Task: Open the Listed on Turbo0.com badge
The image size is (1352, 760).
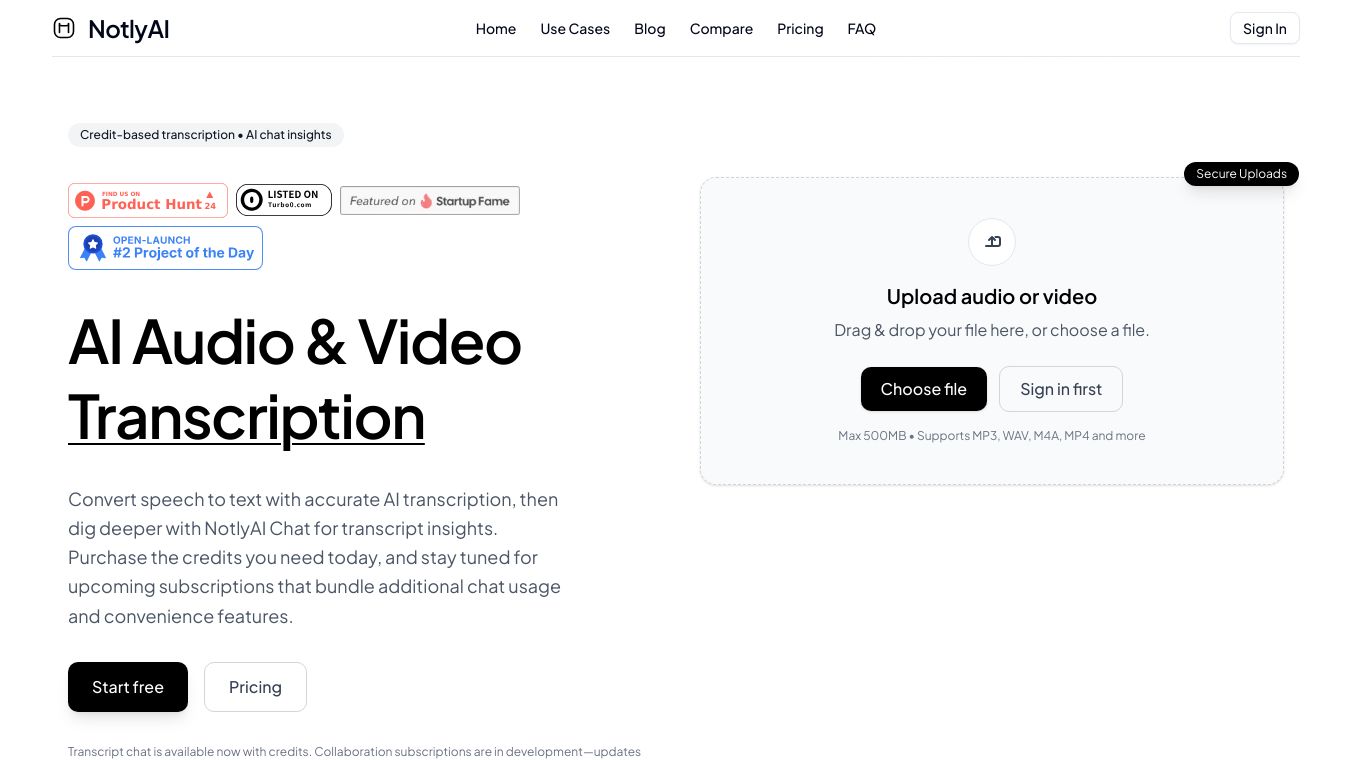Action: tap(284, 201)
